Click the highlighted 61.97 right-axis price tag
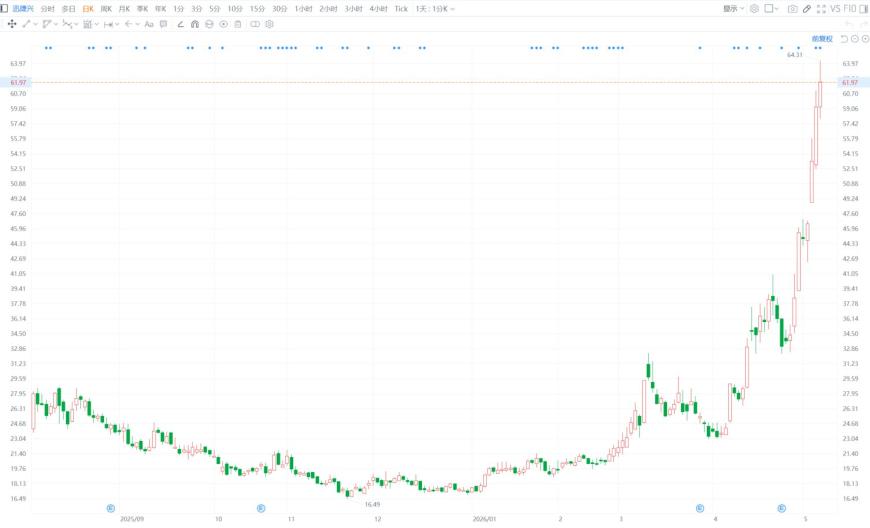 [850, 82]
